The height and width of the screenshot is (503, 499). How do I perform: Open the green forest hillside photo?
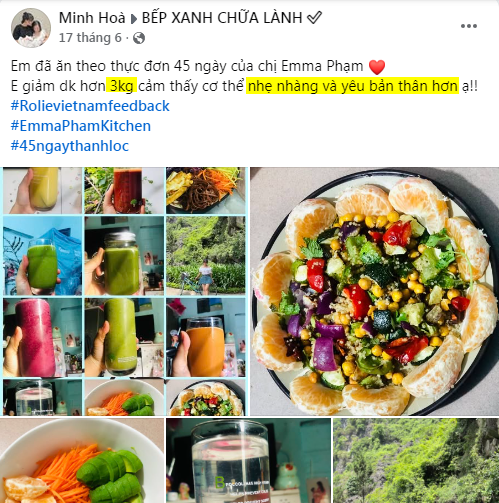click(416, 460)
